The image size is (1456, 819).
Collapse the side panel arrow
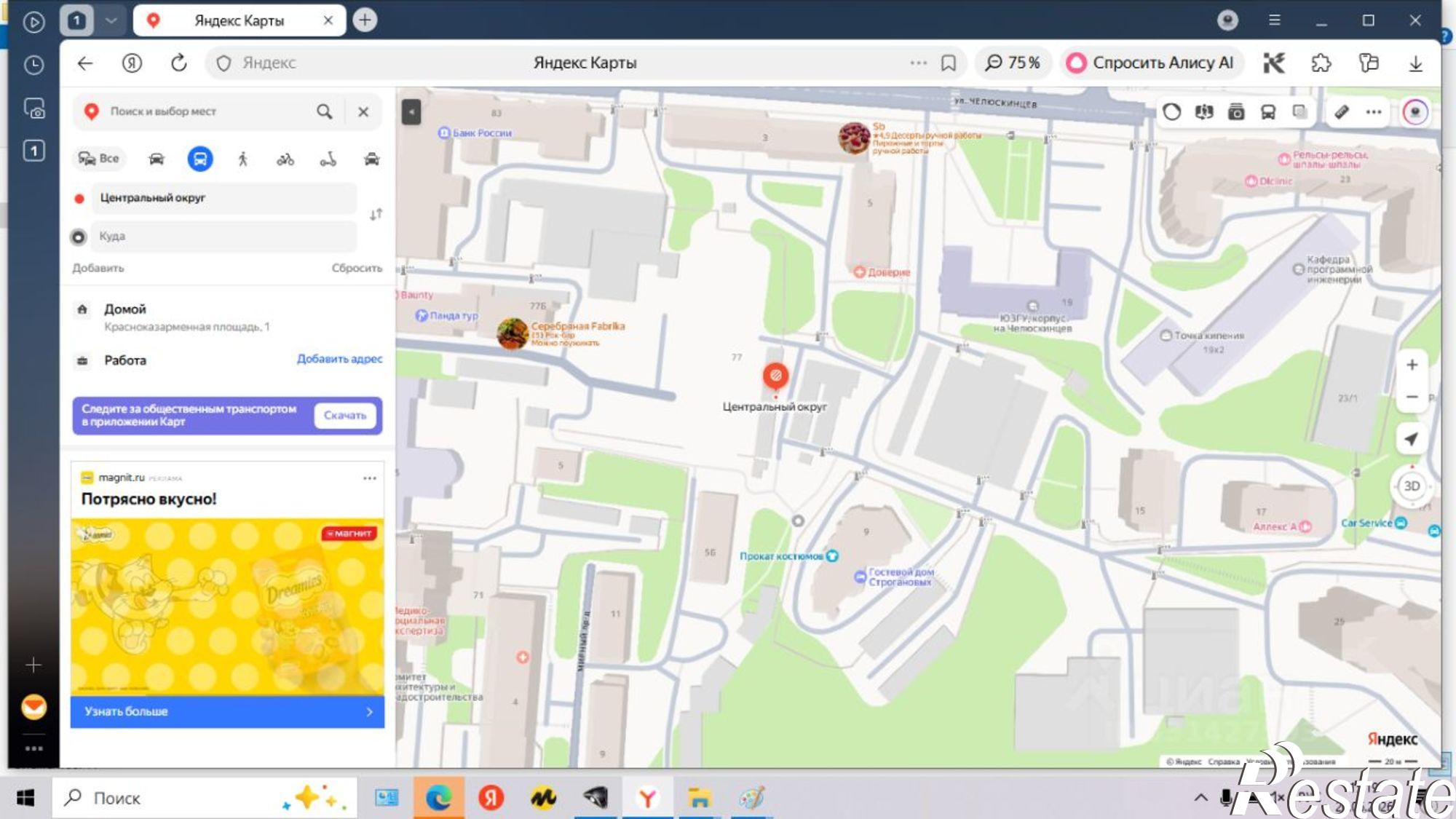click(411, 111)
